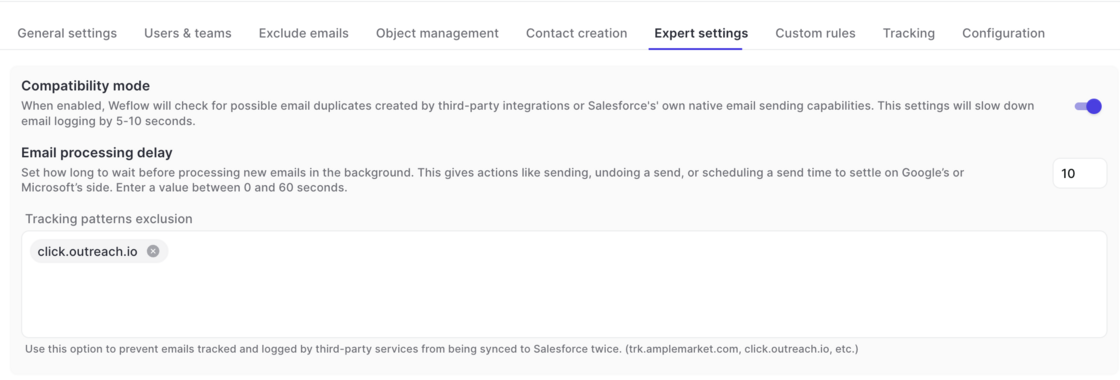Open the General settings tab
This screenshot has width=1120, height=380.
67,33
